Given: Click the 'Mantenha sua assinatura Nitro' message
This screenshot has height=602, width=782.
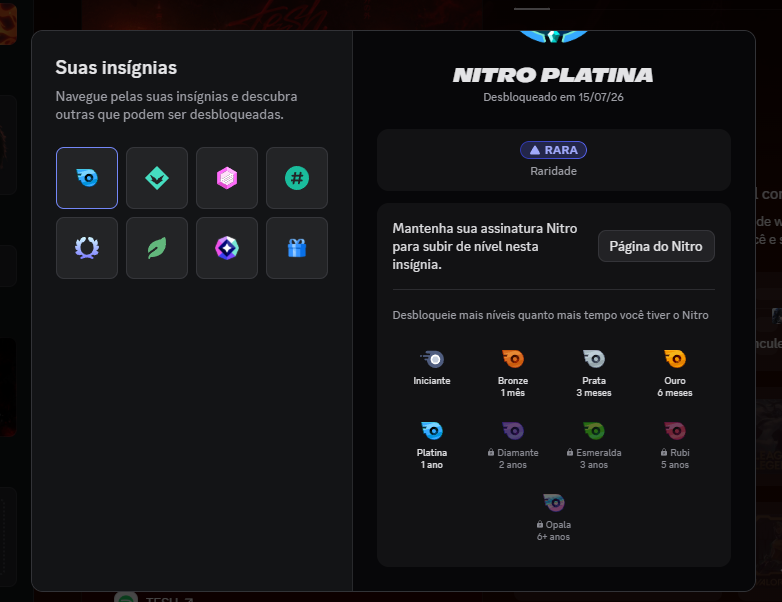Looking at the screenshot, I should point(485,246).
